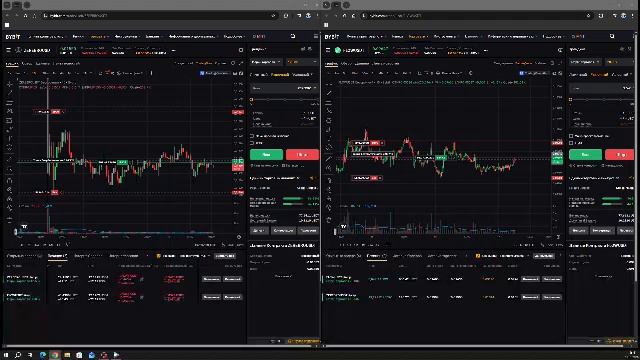The image size is (640, 360).
Task: Toggle the blue checked box in left chart toolbar
Action: [202, 73]
